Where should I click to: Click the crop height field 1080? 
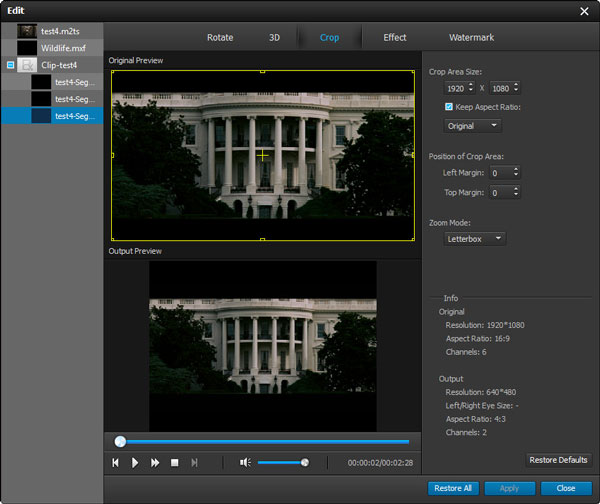pos(501,88)
